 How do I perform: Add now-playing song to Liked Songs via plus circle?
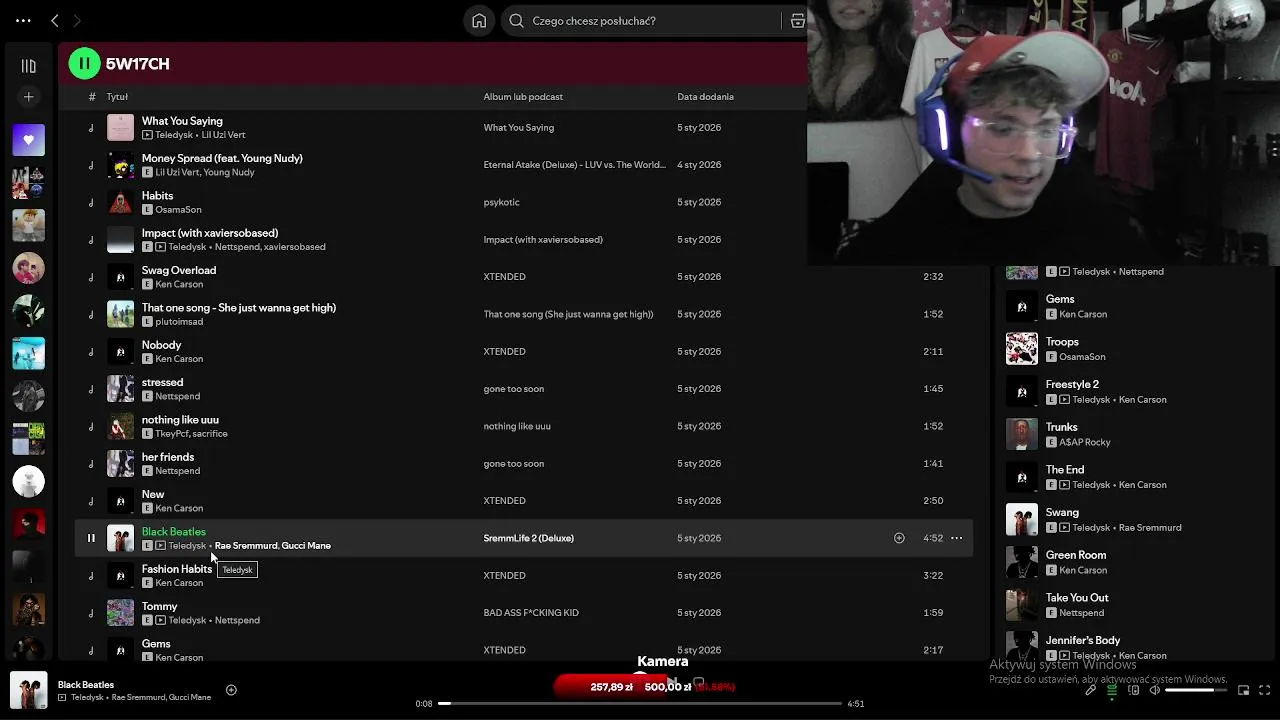231,690
